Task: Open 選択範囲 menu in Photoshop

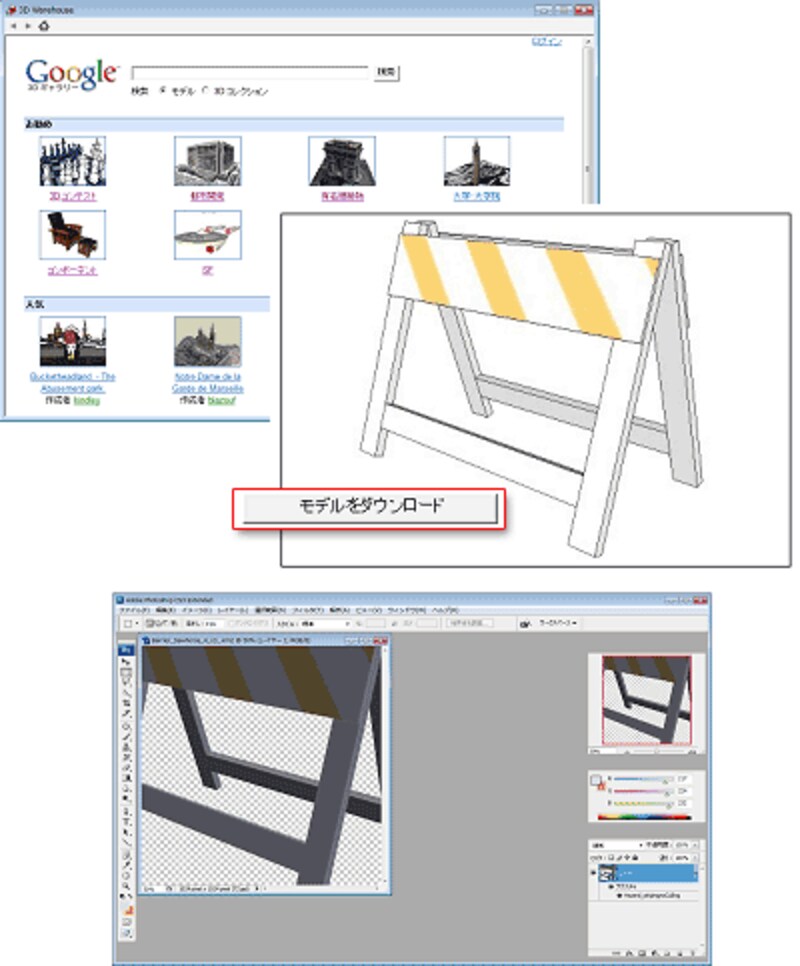Action: tap(270, 610)
